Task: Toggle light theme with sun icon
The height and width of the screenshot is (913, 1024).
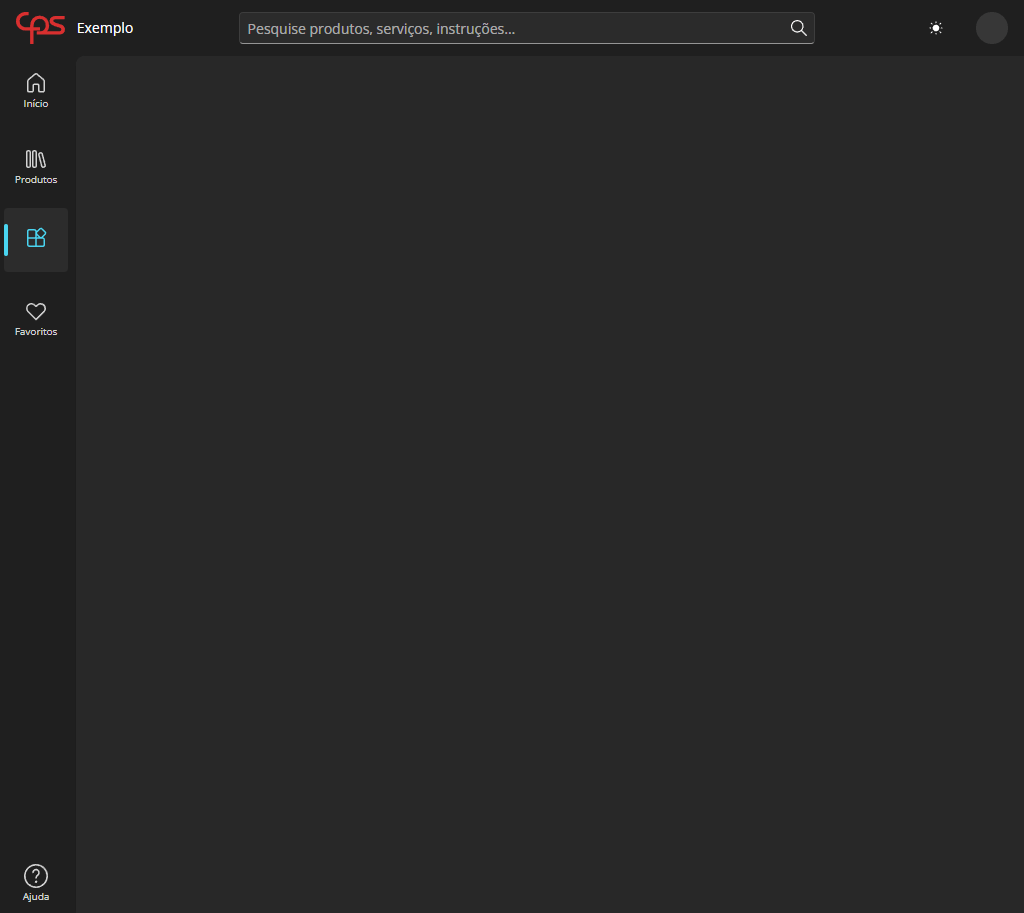Action: [936, 28]
